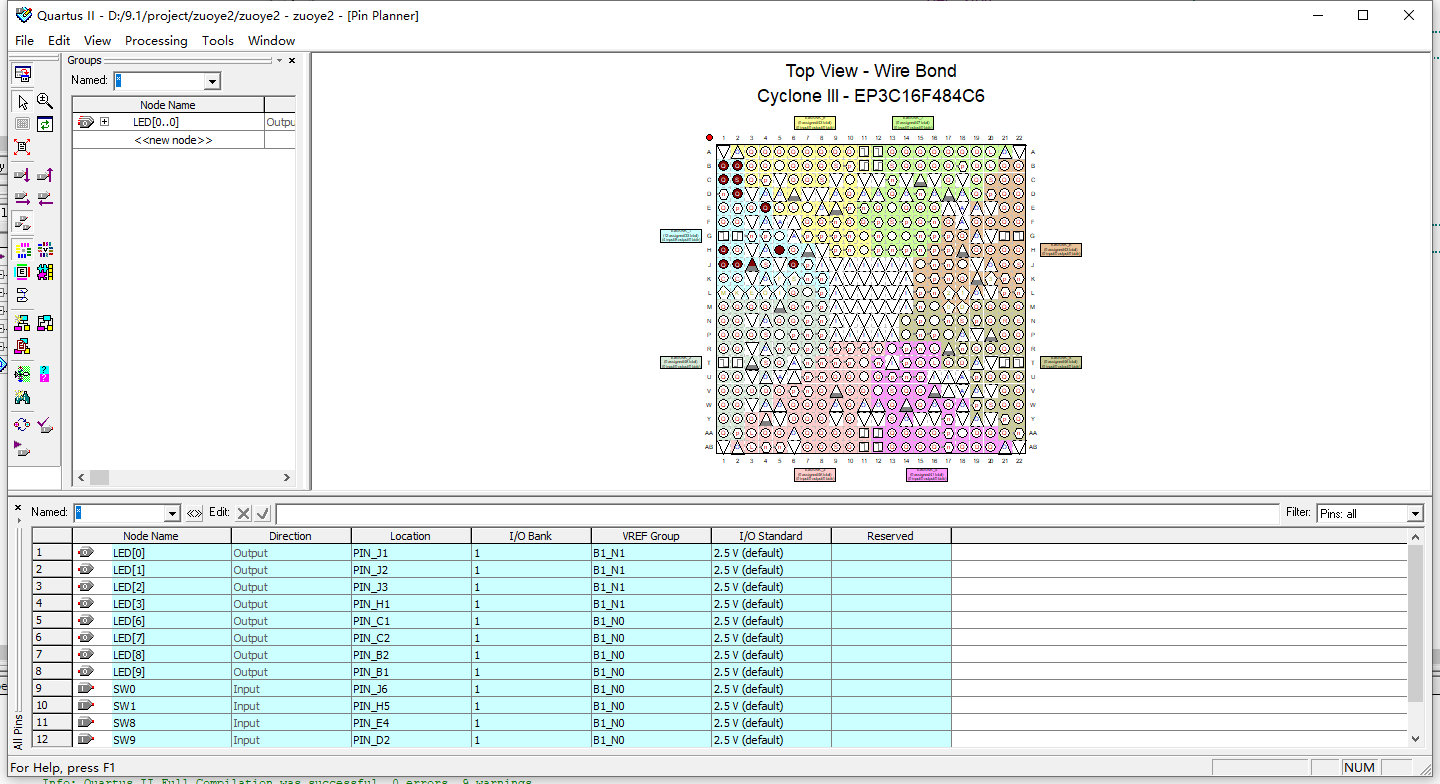Click the yellow-black puzzle grid icon

tap(45, 271)
